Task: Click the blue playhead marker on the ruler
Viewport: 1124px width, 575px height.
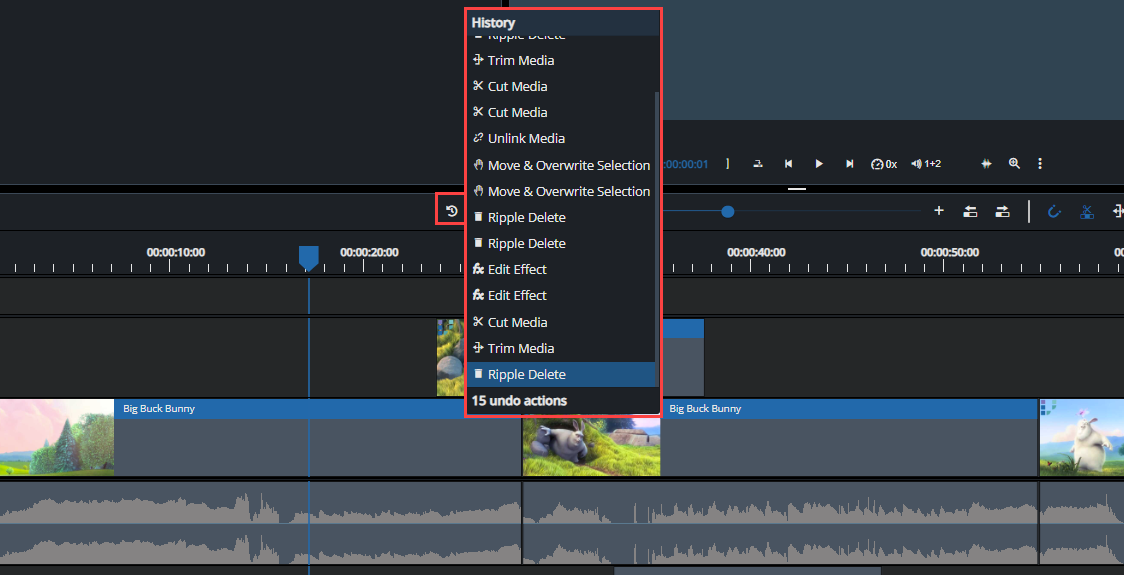Action: 309,258
